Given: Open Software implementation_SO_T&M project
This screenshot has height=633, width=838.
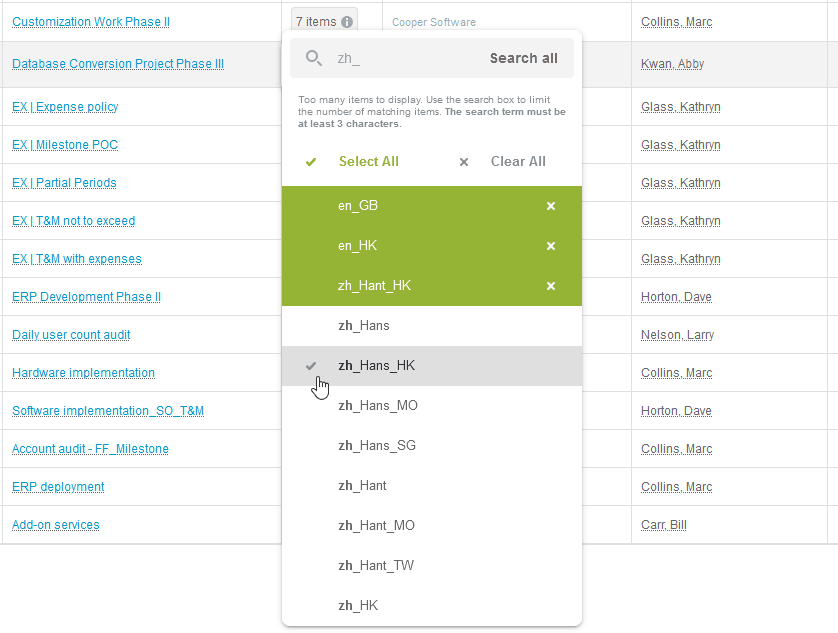Looking at the screenshot, I should pos(108,411).
